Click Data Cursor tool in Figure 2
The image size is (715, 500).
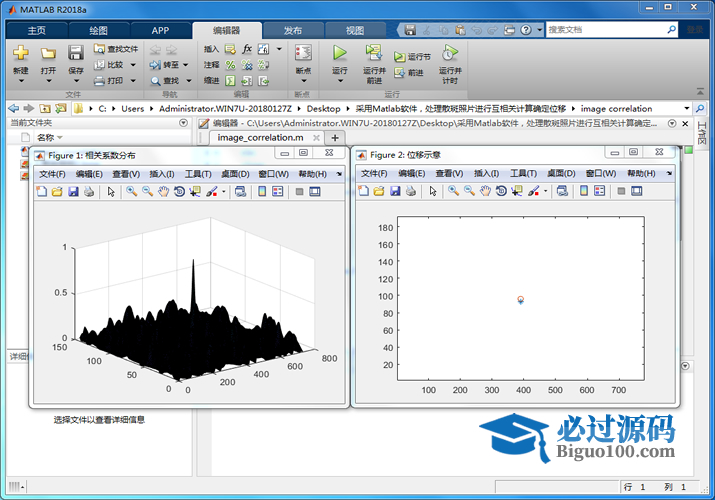(x=517, y=191)
